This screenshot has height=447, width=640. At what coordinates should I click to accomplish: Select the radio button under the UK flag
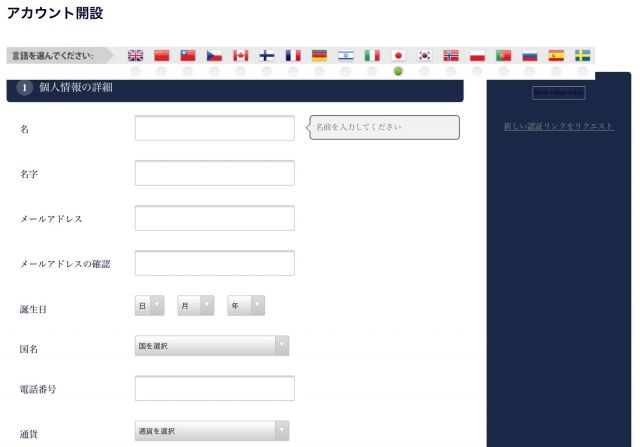pos(136,71)
